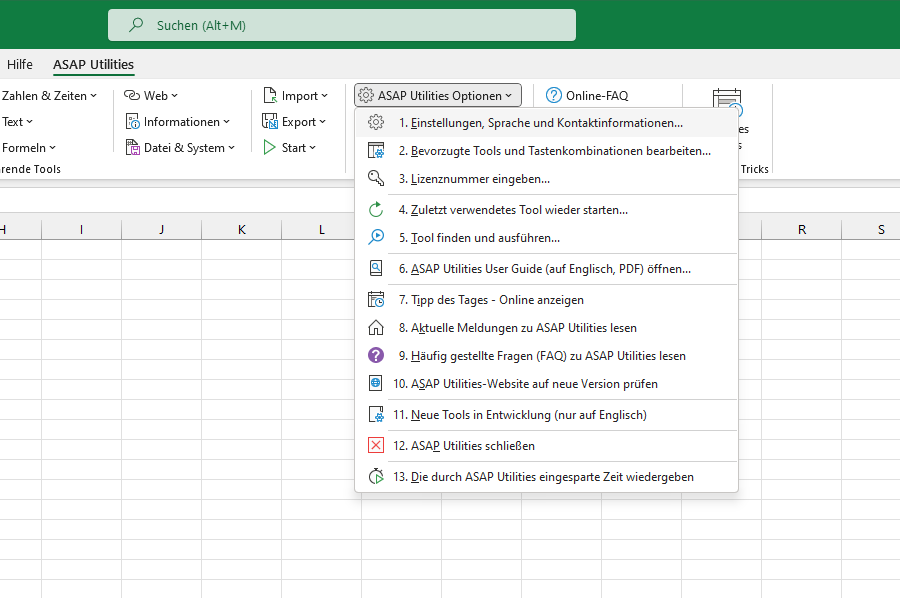
Task: Click the Bevorzugte Tools table-gear icon
Action: [x=376, y=150]
